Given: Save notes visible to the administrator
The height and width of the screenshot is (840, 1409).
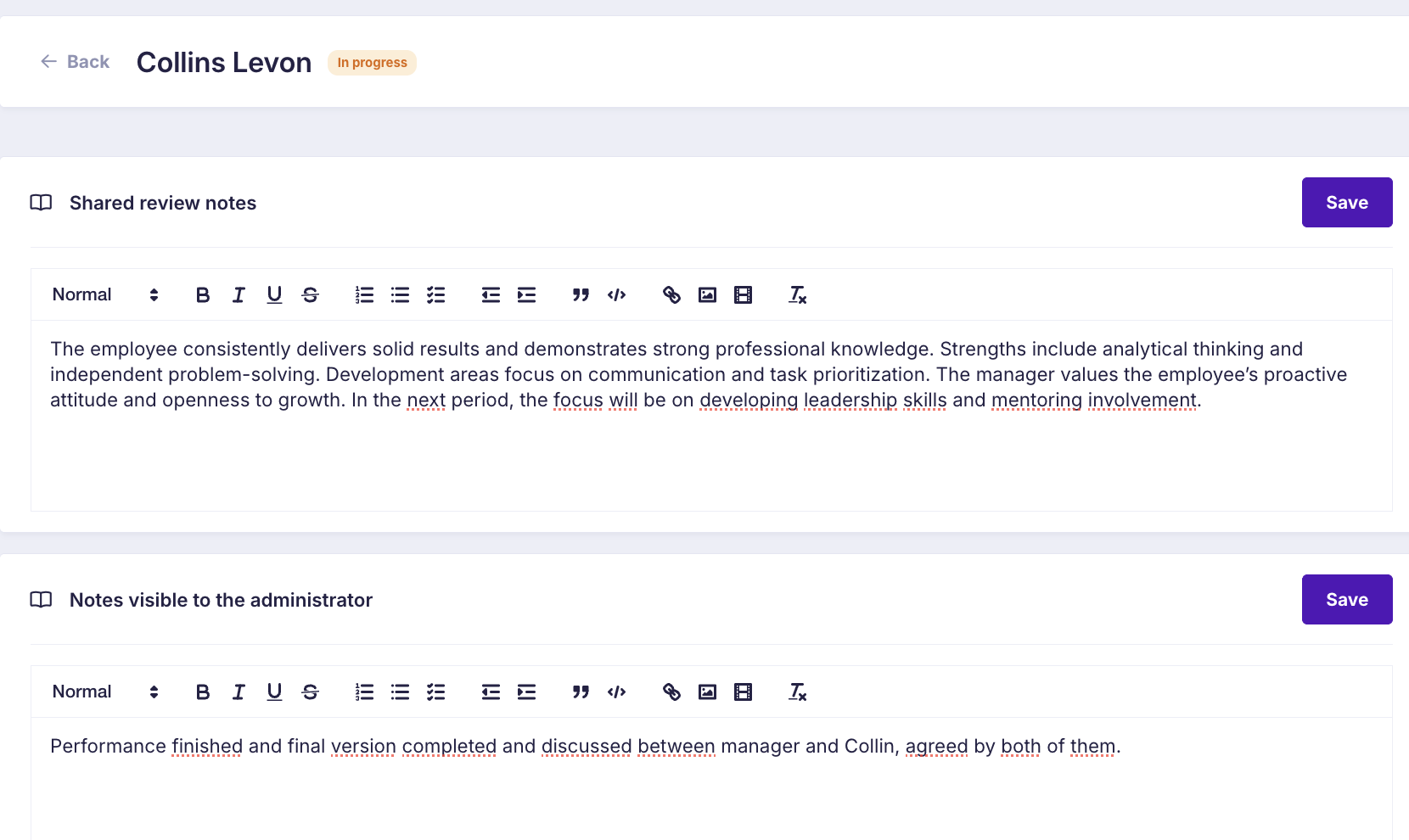Looking at the screenshot, I should (x=1346, y=600).
